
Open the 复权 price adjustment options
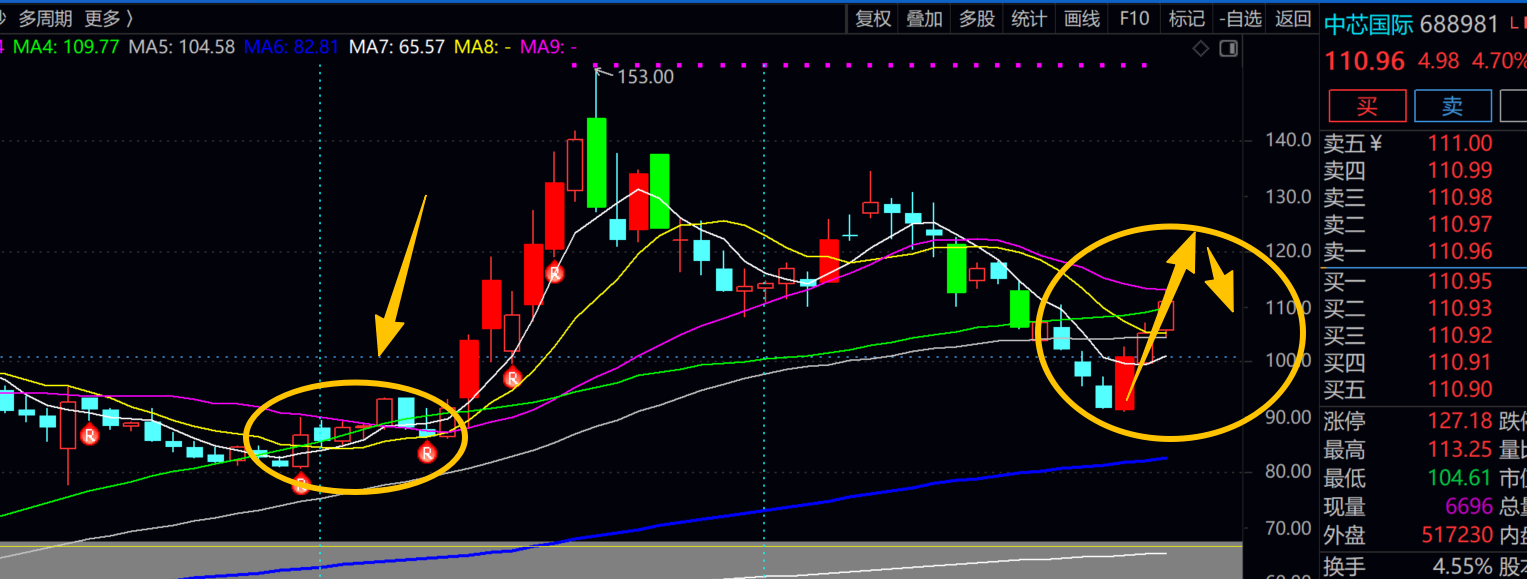[871, 18]
